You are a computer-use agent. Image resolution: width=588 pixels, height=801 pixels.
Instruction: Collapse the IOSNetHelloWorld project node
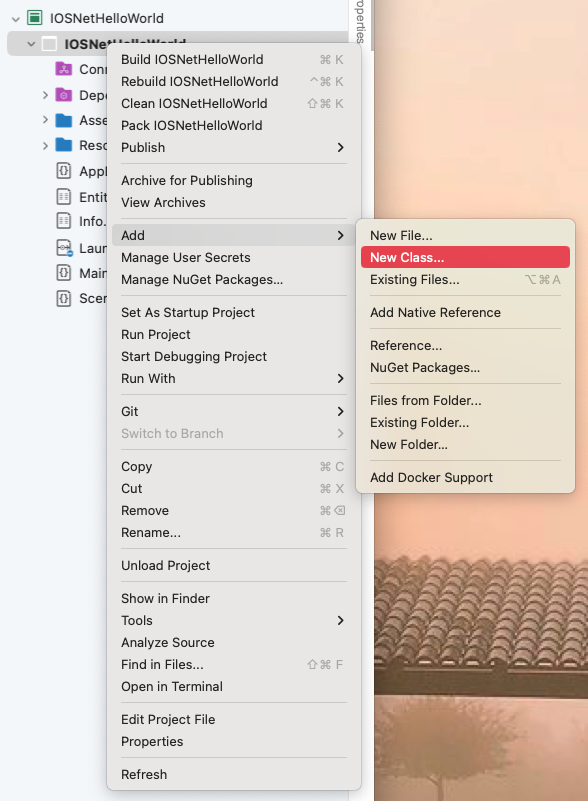30,44
